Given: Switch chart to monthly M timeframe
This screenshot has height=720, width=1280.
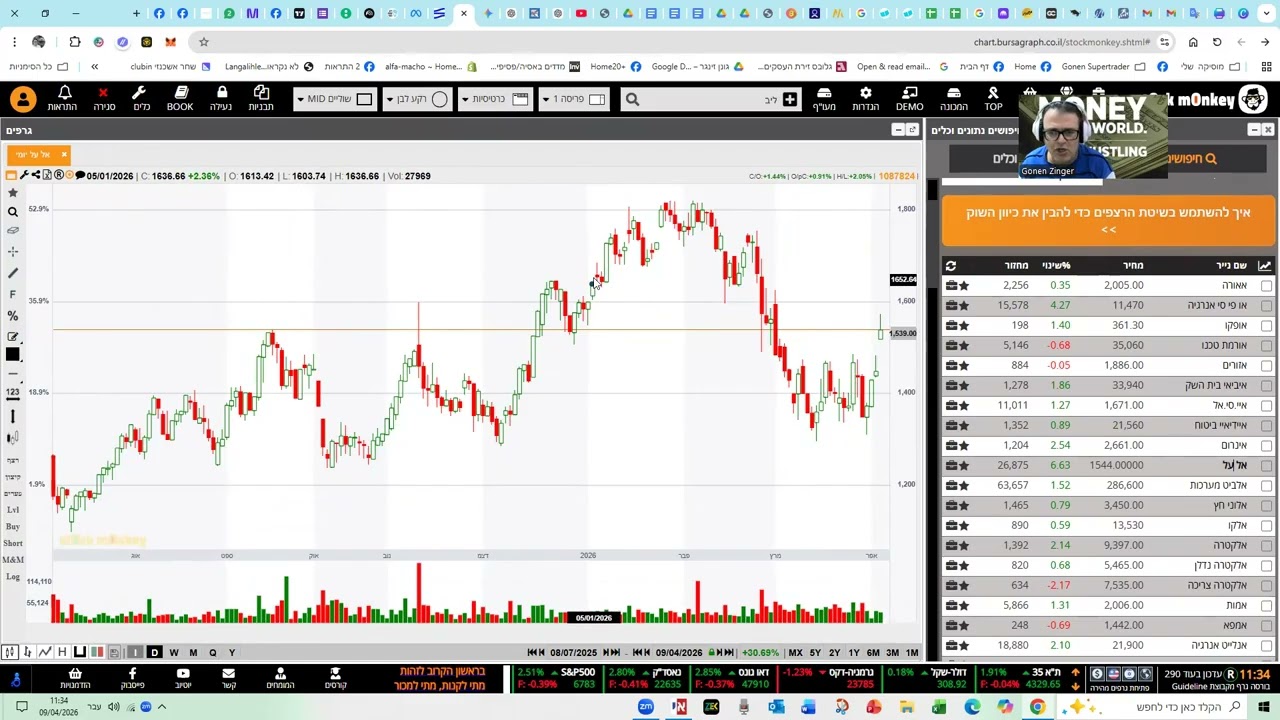Looking at the screenshot, I should click(x=193, y=653).
